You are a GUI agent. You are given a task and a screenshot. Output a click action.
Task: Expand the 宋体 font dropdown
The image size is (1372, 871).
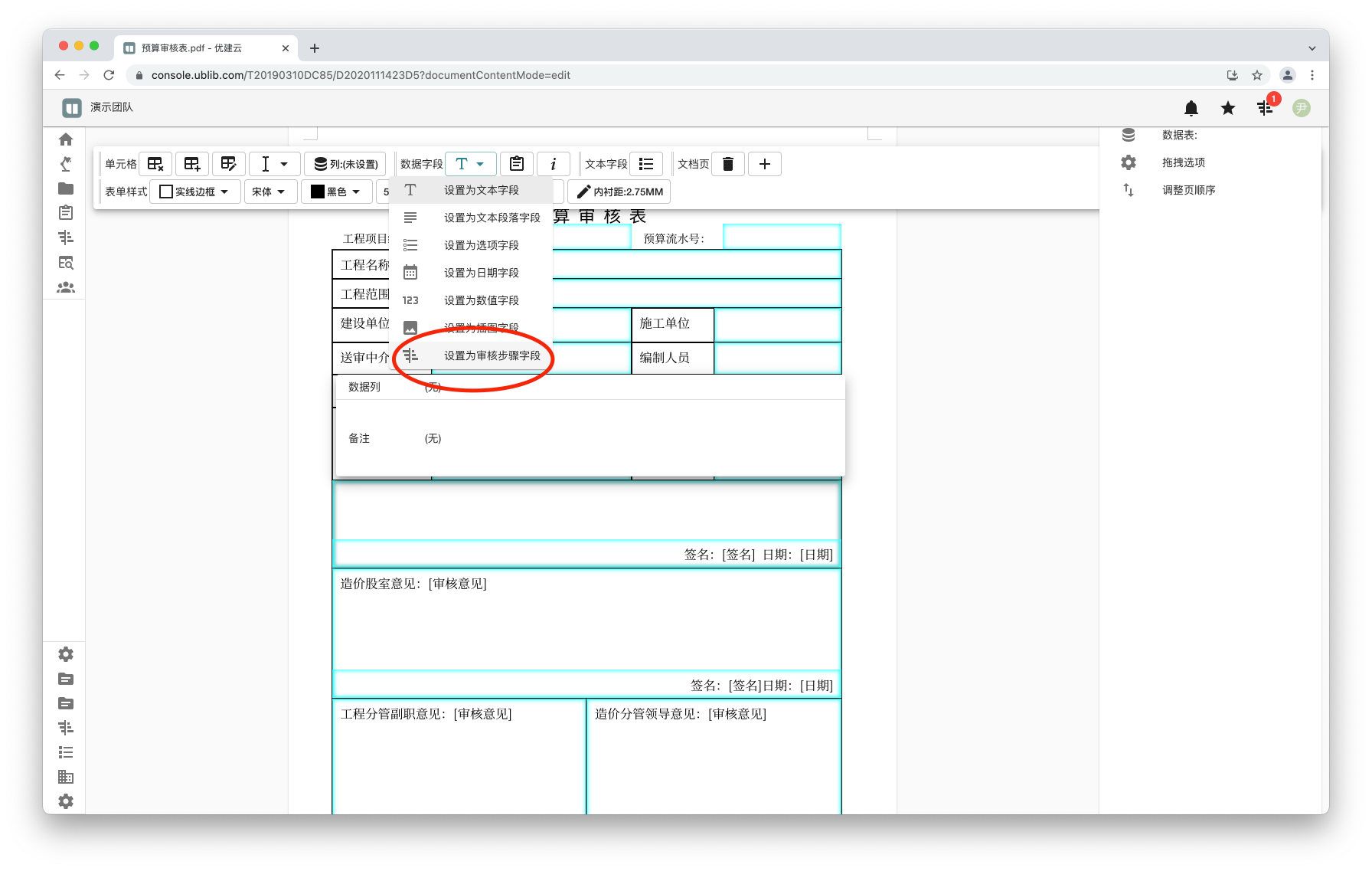(x=269, y=192)
